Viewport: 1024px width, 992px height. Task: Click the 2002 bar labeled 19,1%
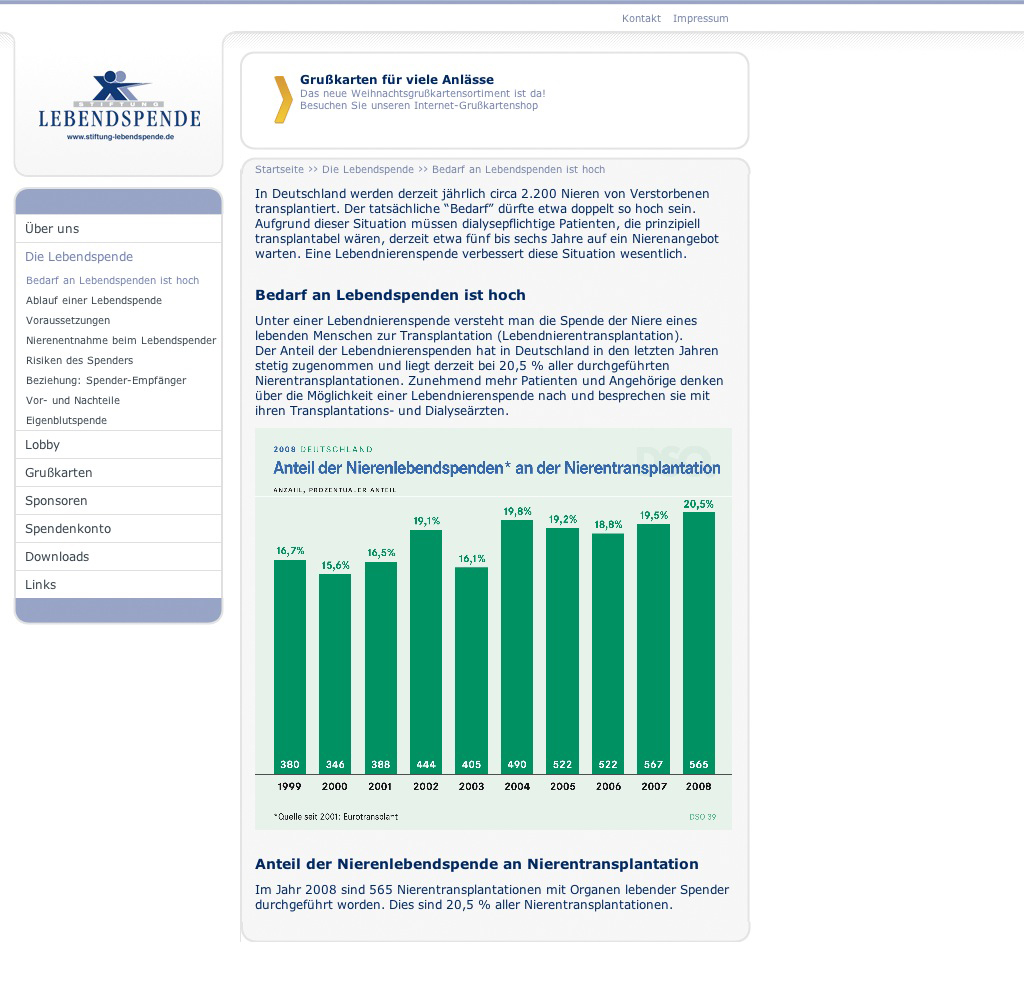coord(426,652)
